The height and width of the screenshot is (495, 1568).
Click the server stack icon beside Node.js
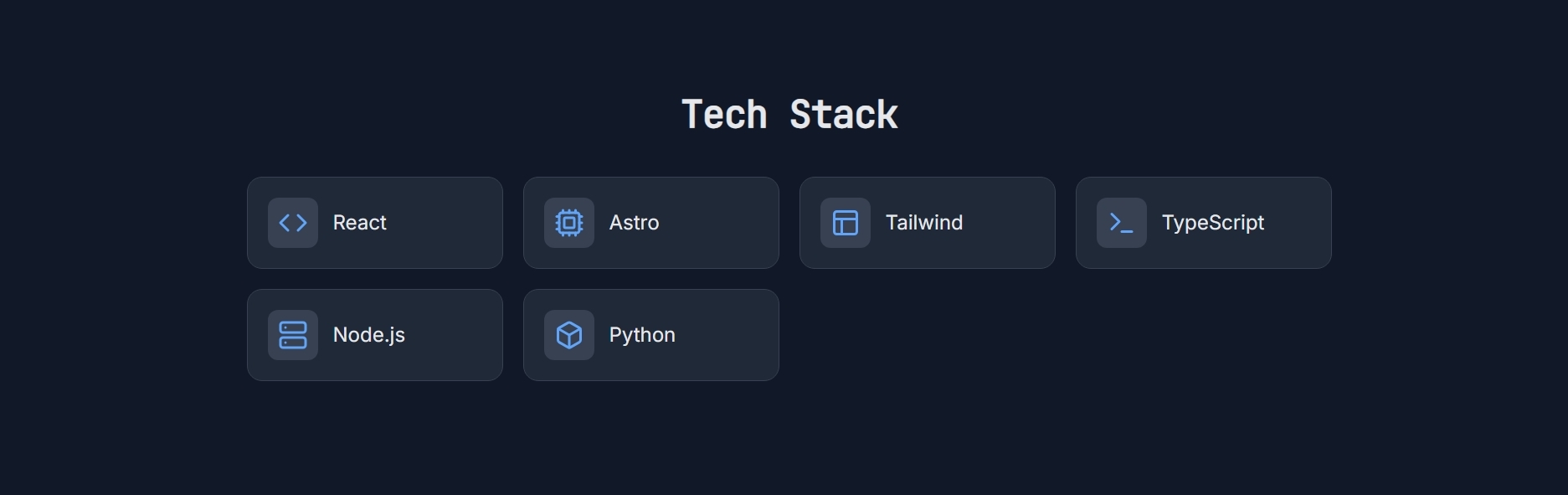[293, 335]
